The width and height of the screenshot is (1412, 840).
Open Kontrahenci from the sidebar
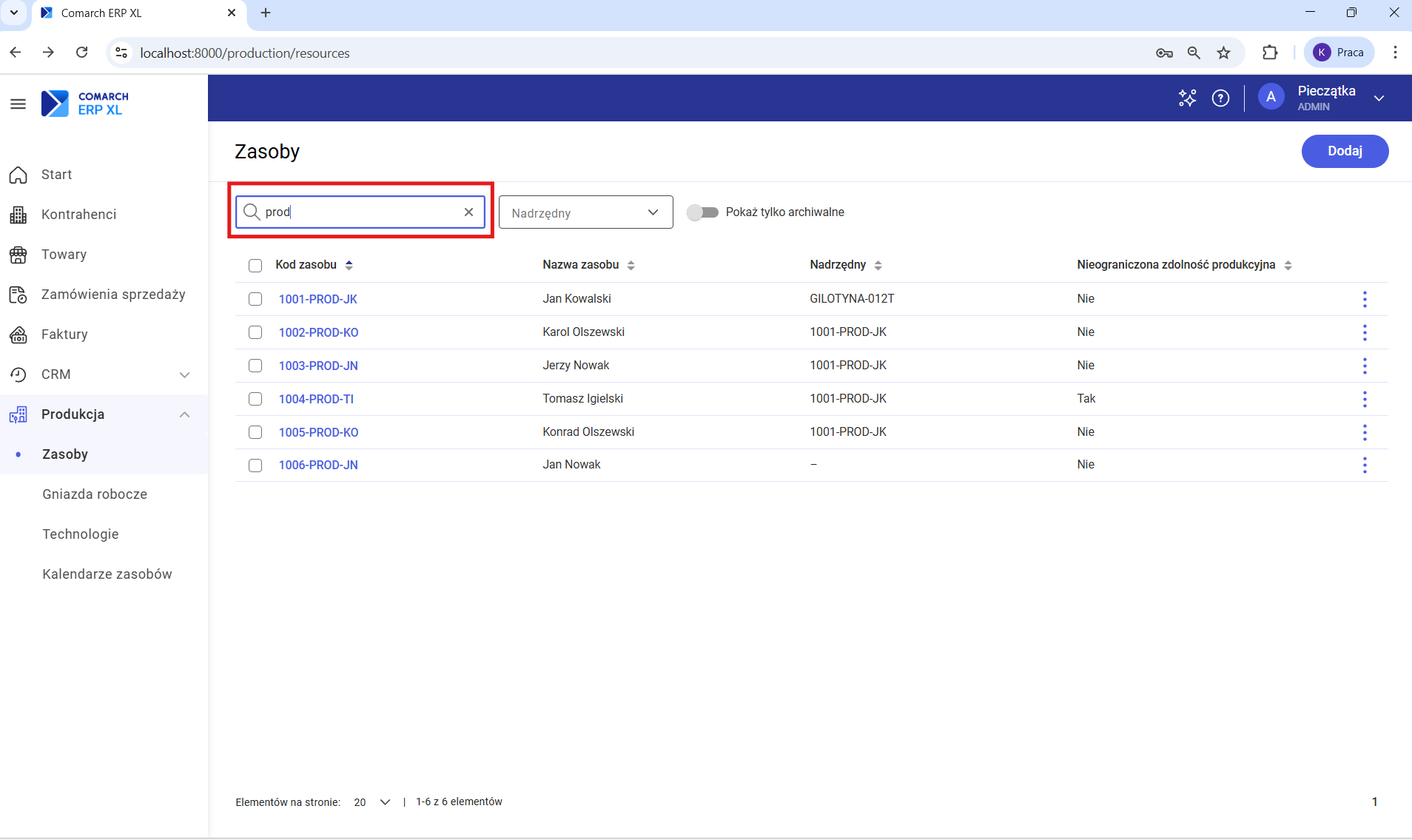pyautogui.click(x=78, y=215)
